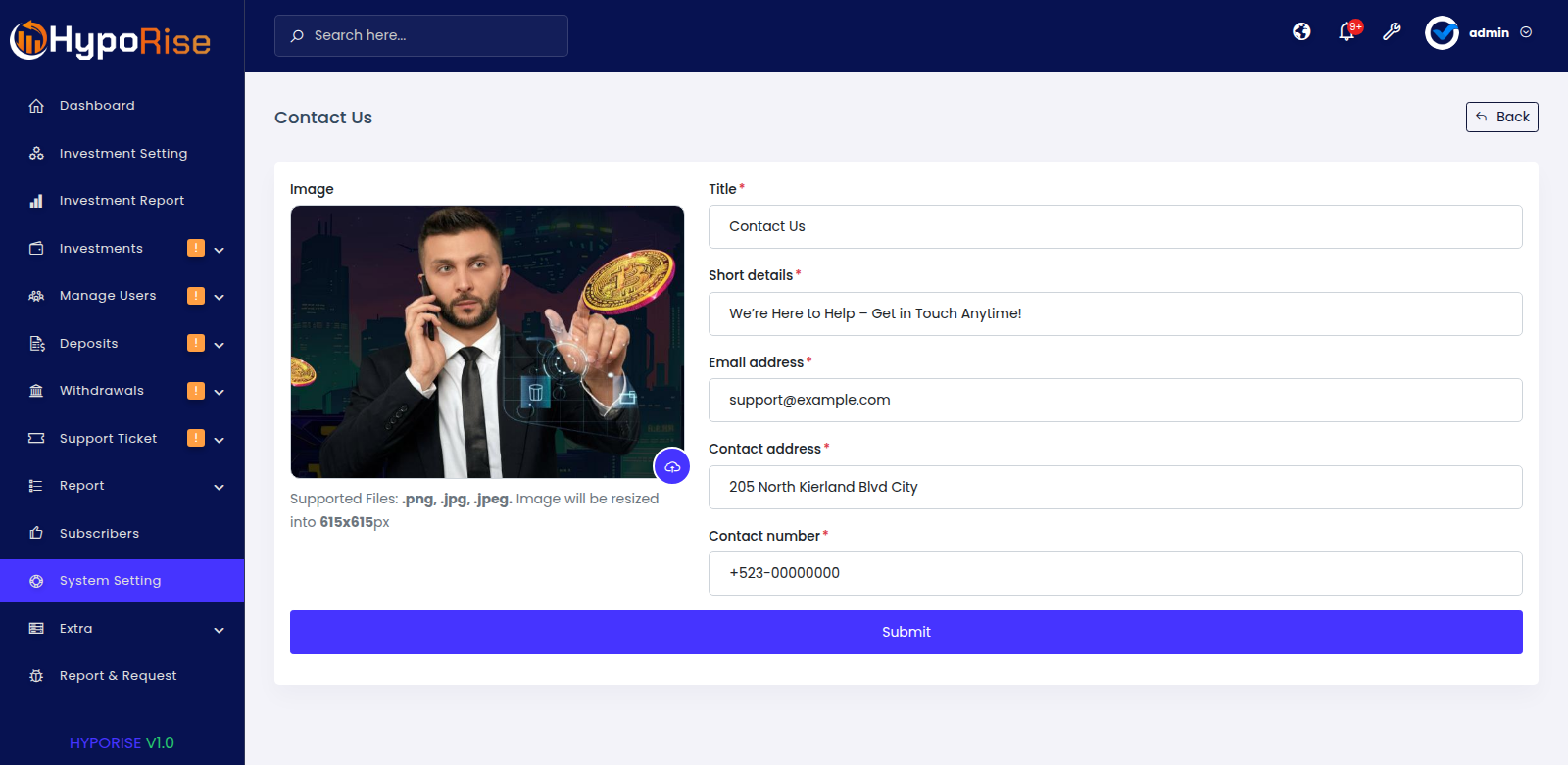The image size is (1568, 765).
Task: Click the Subscribers thumbs-up icon
Action: pos(36,534)
